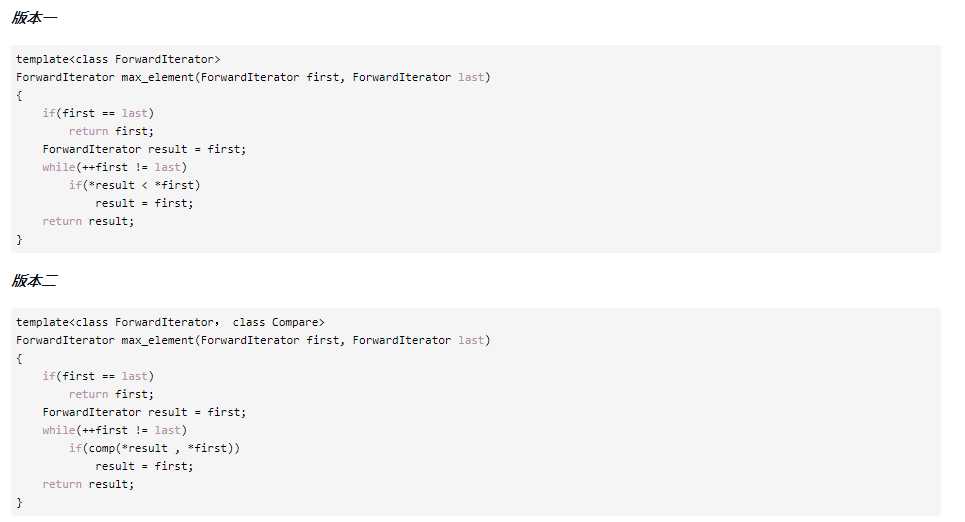The height and width of the screenshot is (522, 965).
Task: Click the first template<class ForwardIterator> line
Action: (x=118, y=59)
